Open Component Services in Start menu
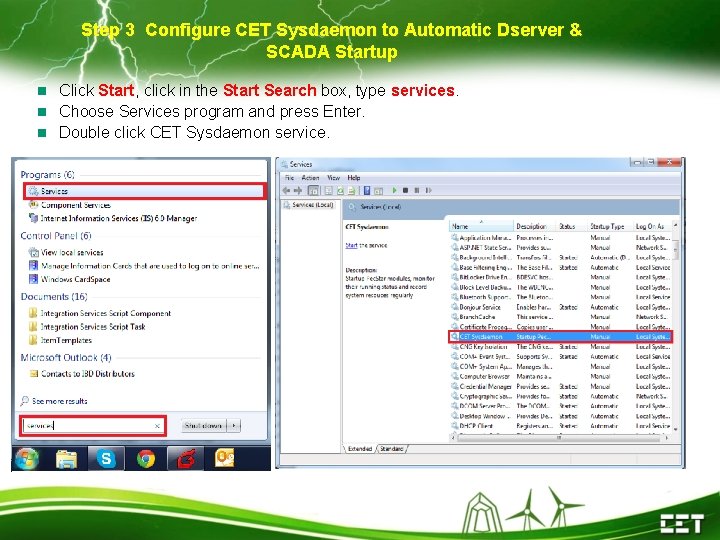 pos(76,205)
